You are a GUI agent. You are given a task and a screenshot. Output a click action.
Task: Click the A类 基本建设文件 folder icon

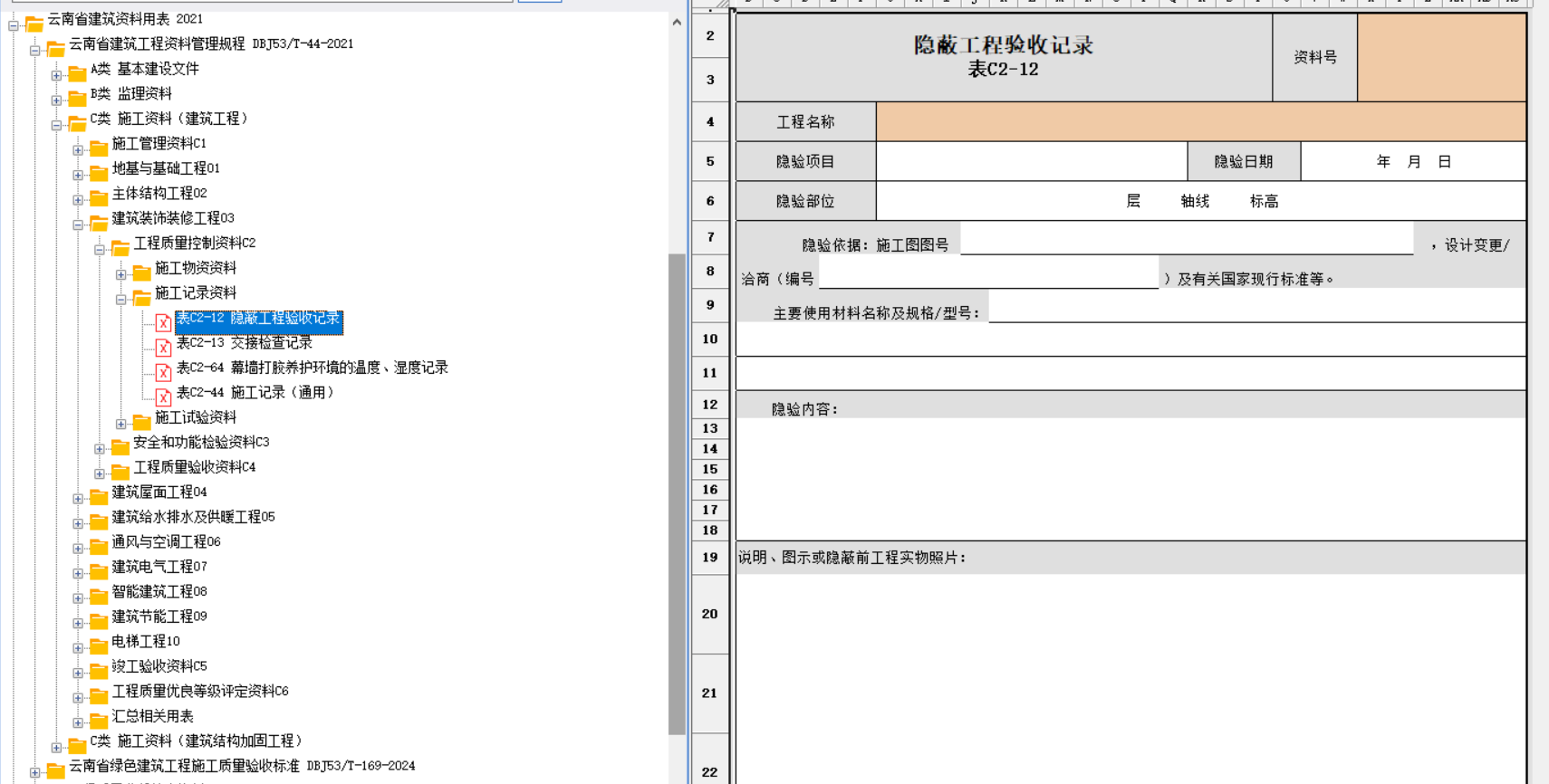pos(78,72)
